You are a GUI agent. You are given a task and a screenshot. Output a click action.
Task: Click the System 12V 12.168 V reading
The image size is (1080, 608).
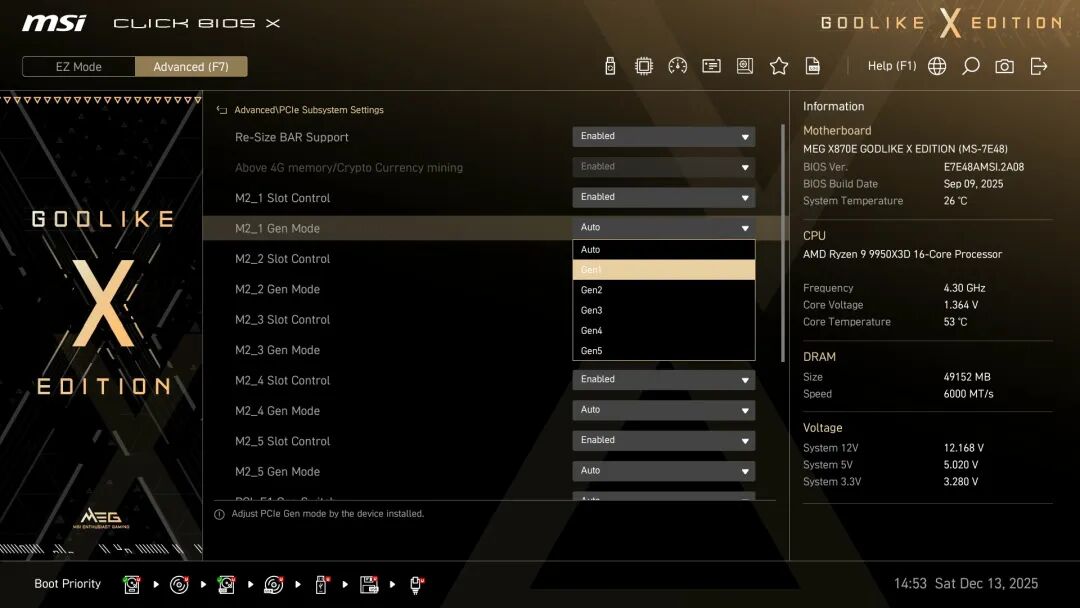(964, 448)
